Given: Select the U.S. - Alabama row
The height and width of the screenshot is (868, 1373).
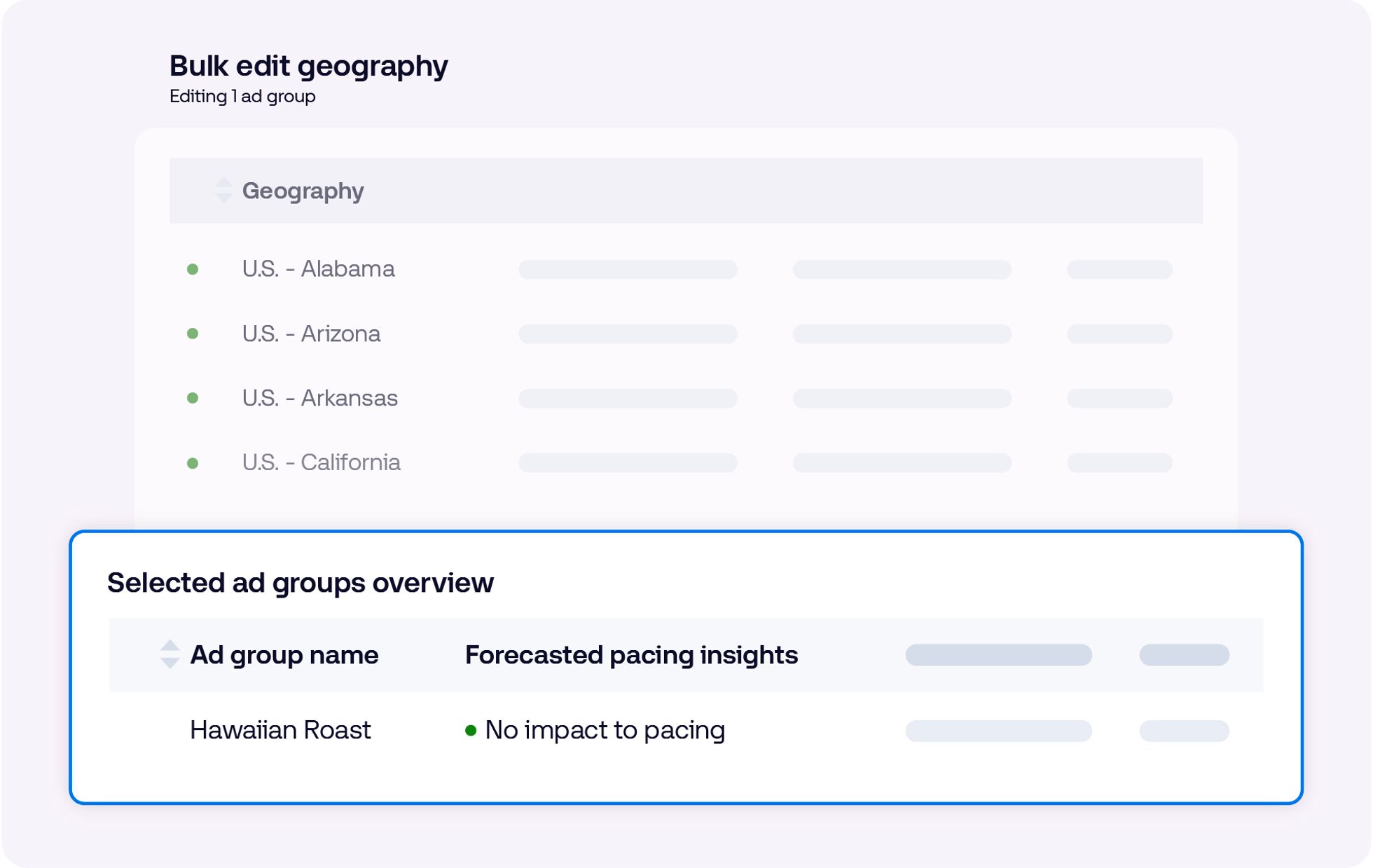Looking at the screenshot, I should (x=686, y=269).
